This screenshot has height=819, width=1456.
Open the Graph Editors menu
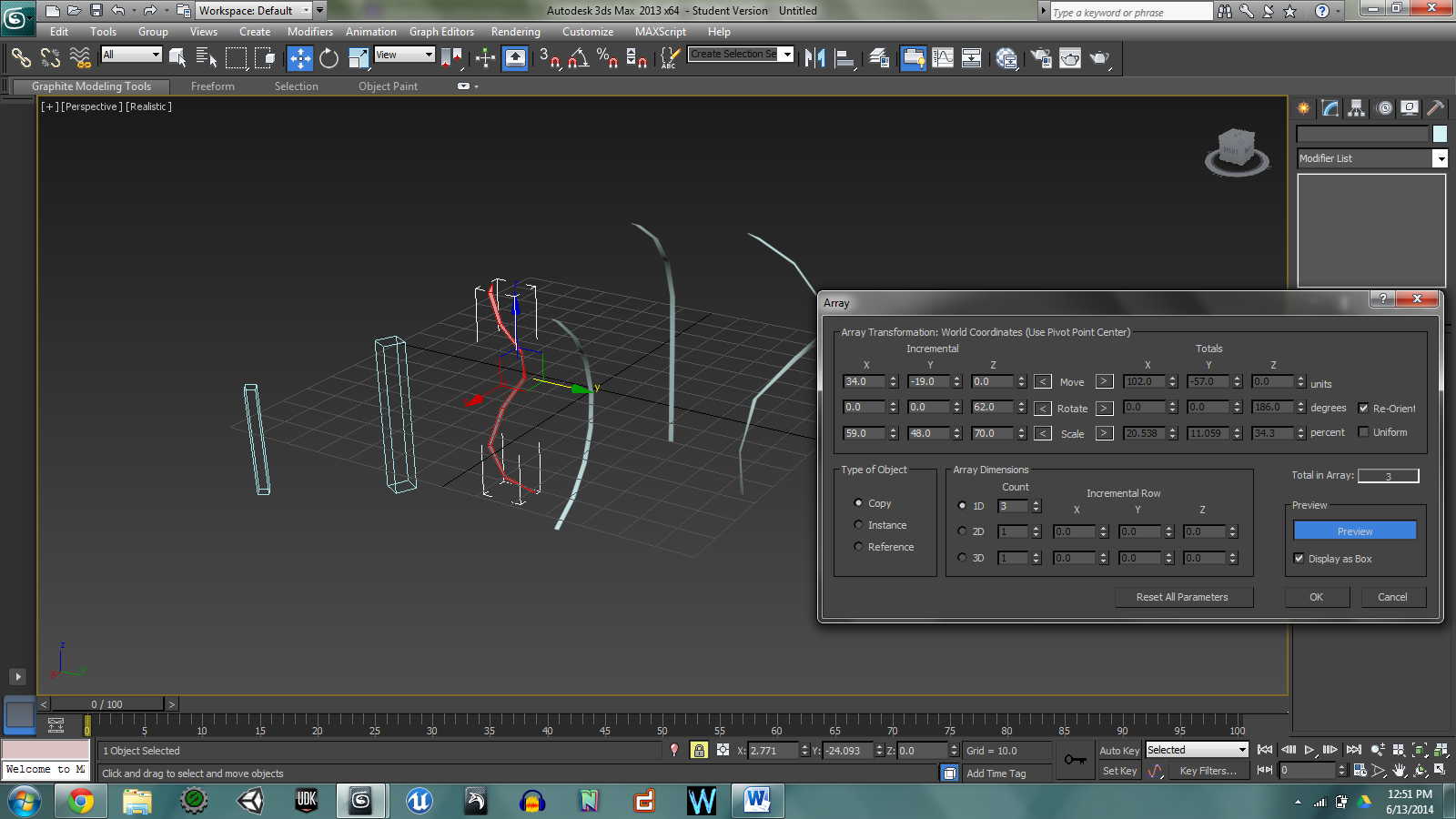click(441, 32)
